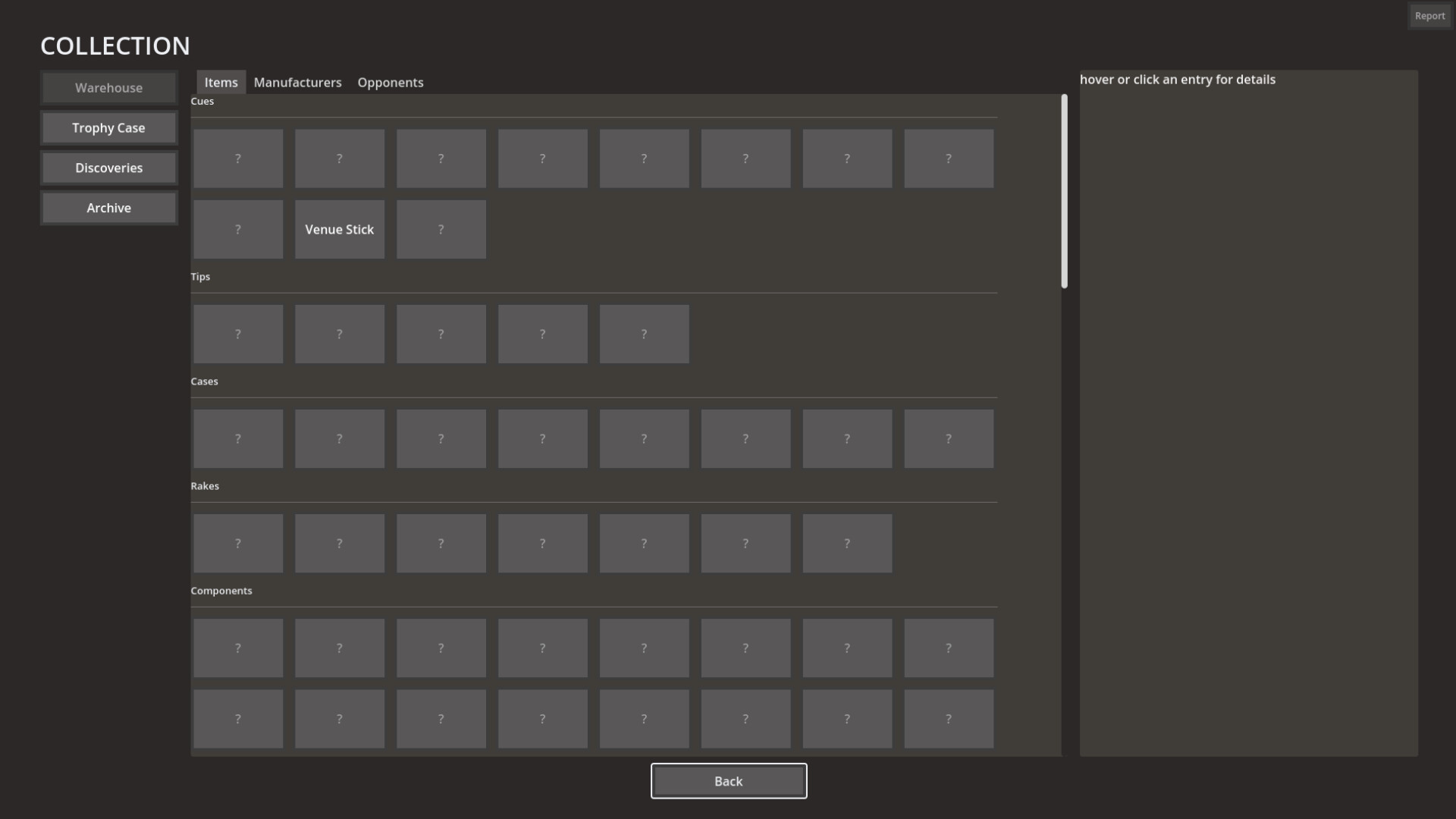1456x819 pixels.
Task: Select the fourth unknown entry under Rakes
Action: [x=543, y=544]
